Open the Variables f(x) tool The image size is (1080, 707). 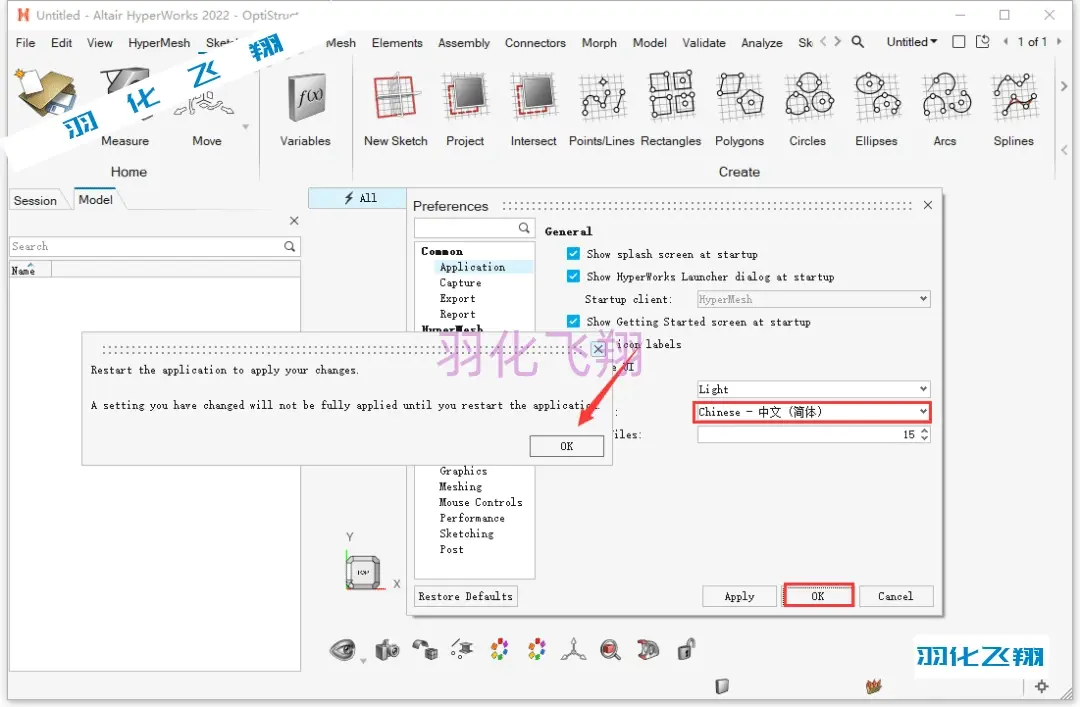307,98
